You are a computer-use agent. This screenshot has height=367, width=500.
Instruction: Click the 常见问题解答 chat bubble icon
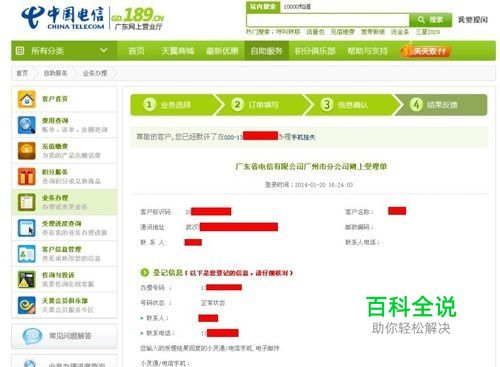click(32, 336)
